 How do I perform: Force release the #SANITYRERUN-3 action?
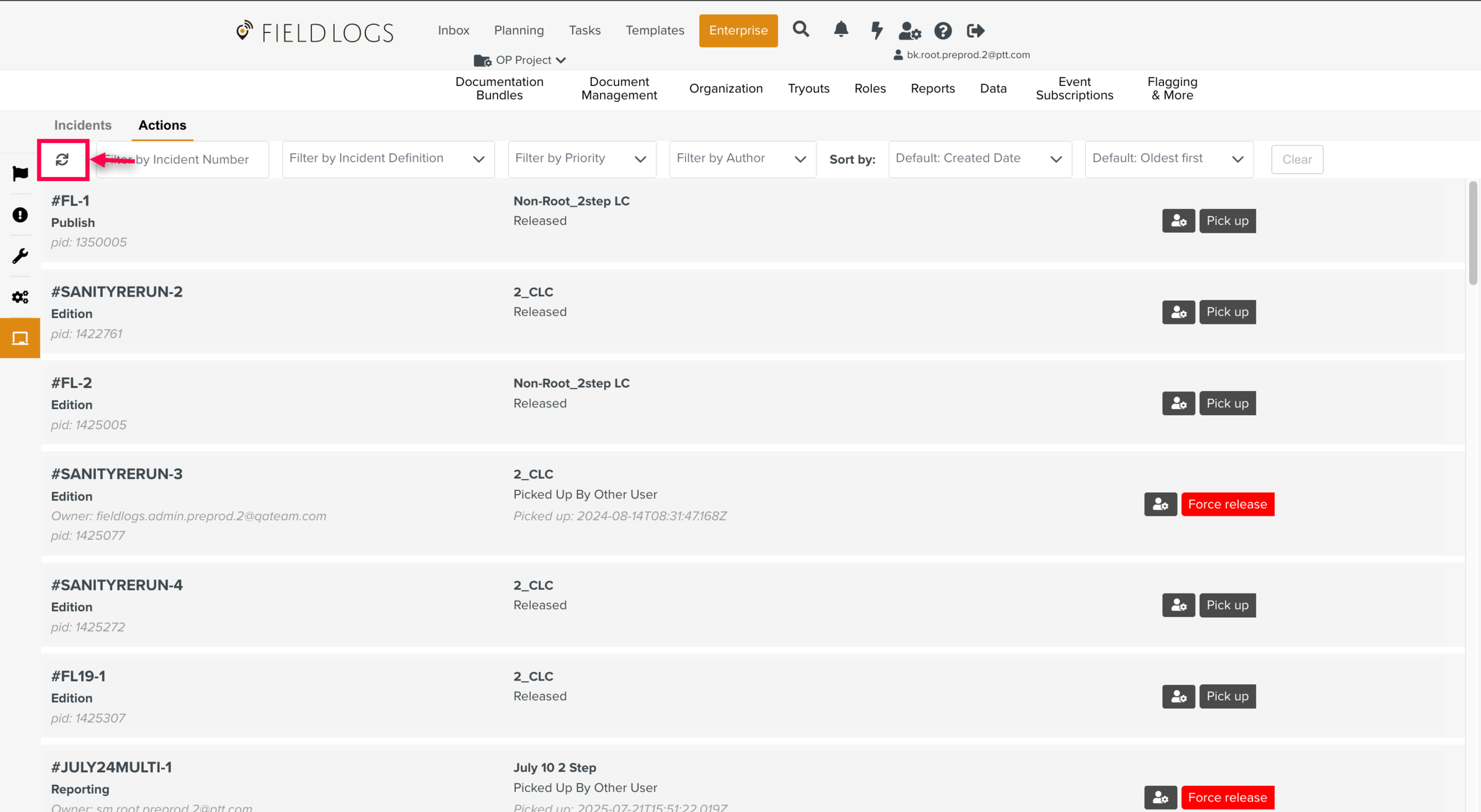(1227, 504)
